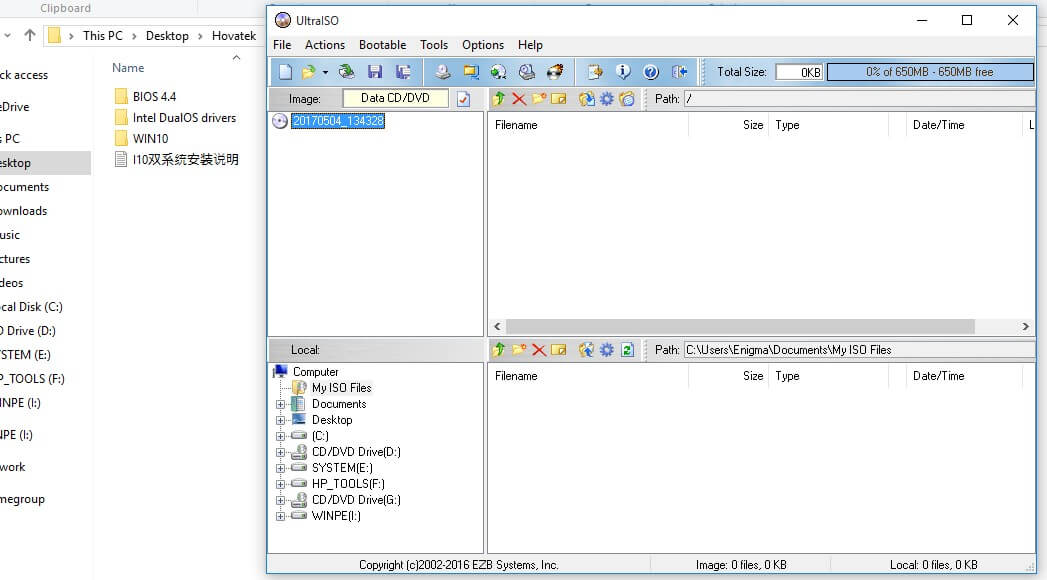Click the blue gear icon in image toolbar
Image resolution: width=1047 pixels, height=580 pixels.
(606, 99)
